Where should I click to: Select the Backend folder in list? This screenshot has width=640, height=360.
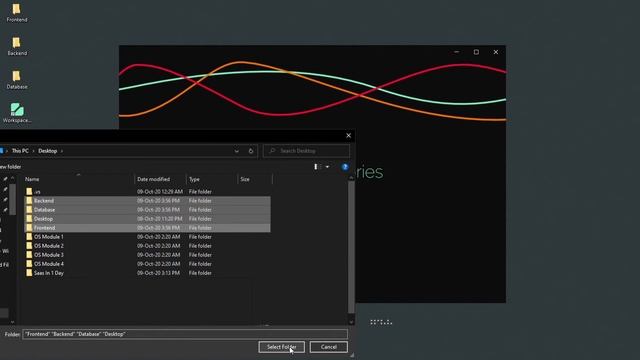pos(147,201)
